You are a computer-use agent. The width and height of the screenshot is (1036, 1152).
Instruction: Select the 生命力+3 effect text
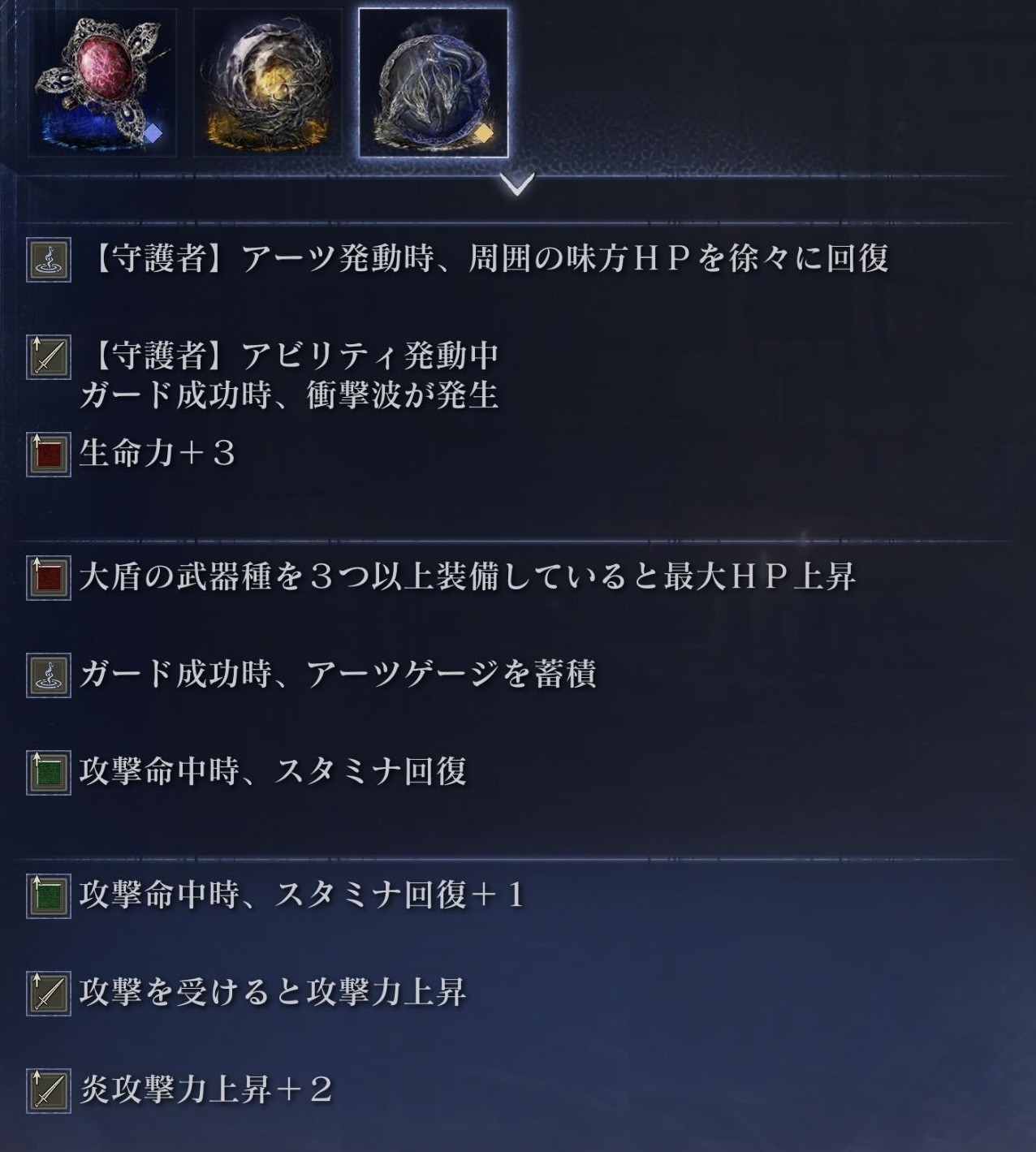click(158, 453)
